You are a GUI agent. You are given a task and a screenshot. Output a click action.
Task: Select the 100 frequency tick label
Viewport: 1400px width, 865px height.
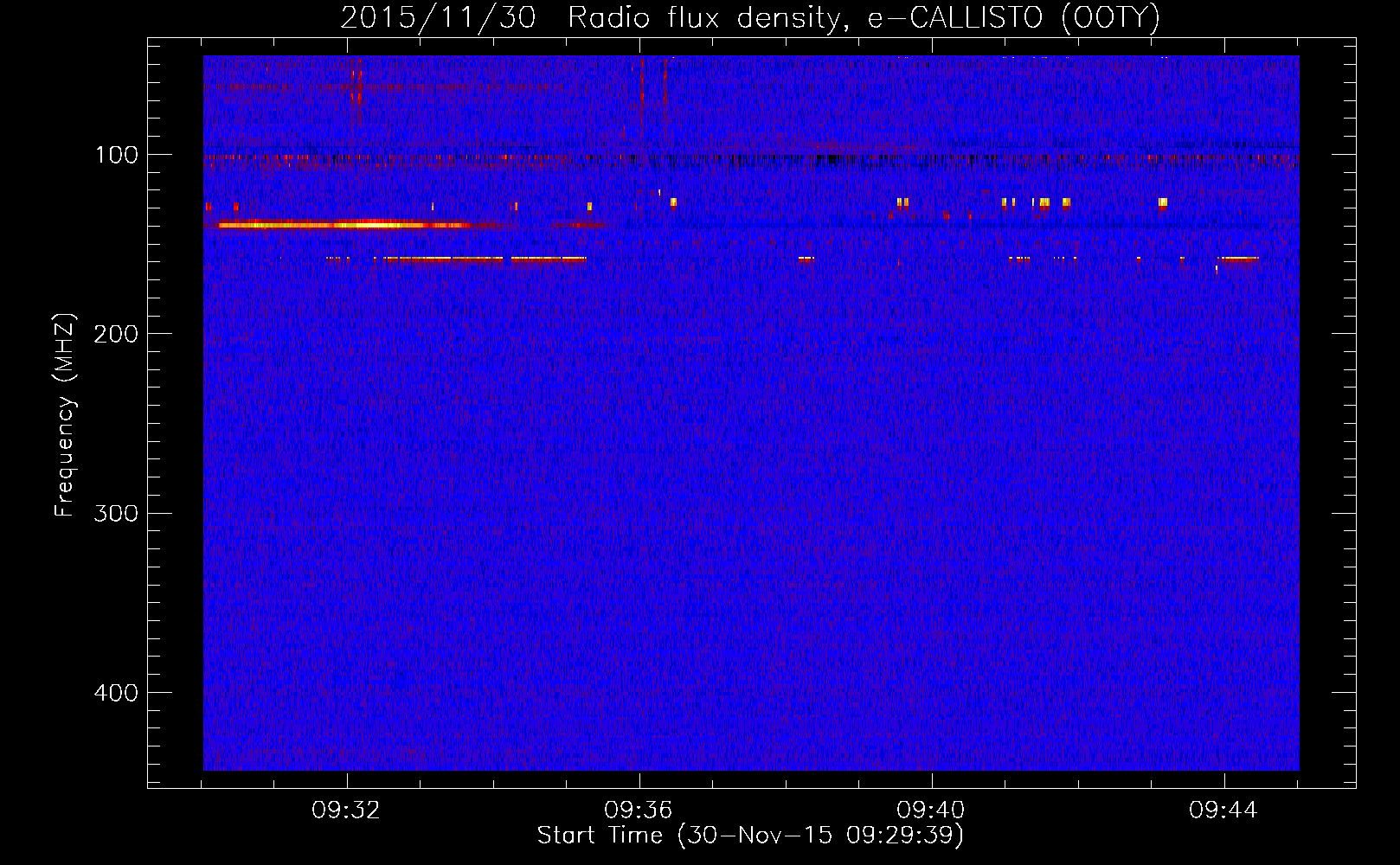click(x=117, y=155)
